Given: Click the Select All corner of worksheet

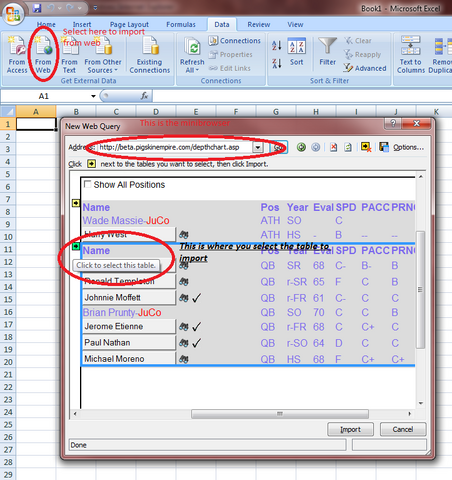Looking at the screenshot, I should 8,111.
